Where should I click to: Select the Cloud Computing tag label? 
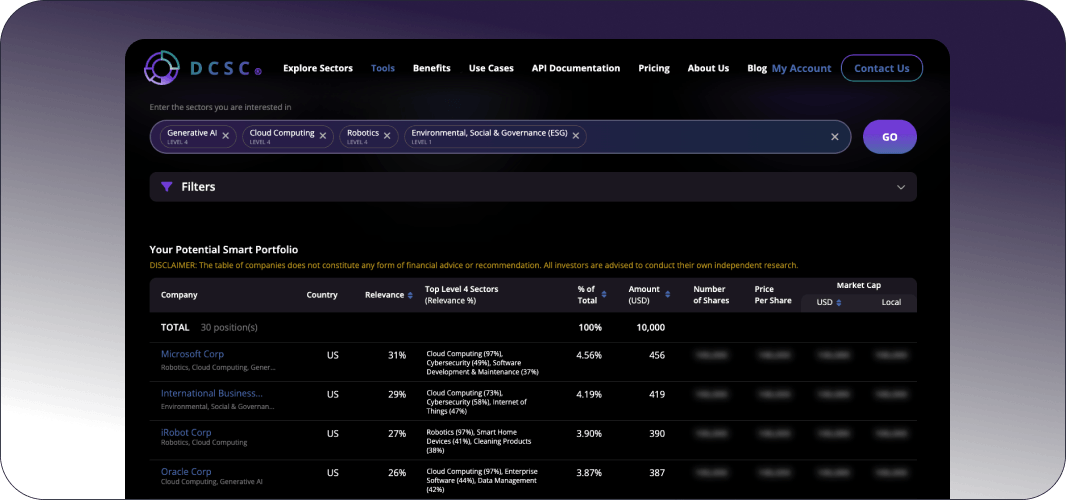coord(281,133)
